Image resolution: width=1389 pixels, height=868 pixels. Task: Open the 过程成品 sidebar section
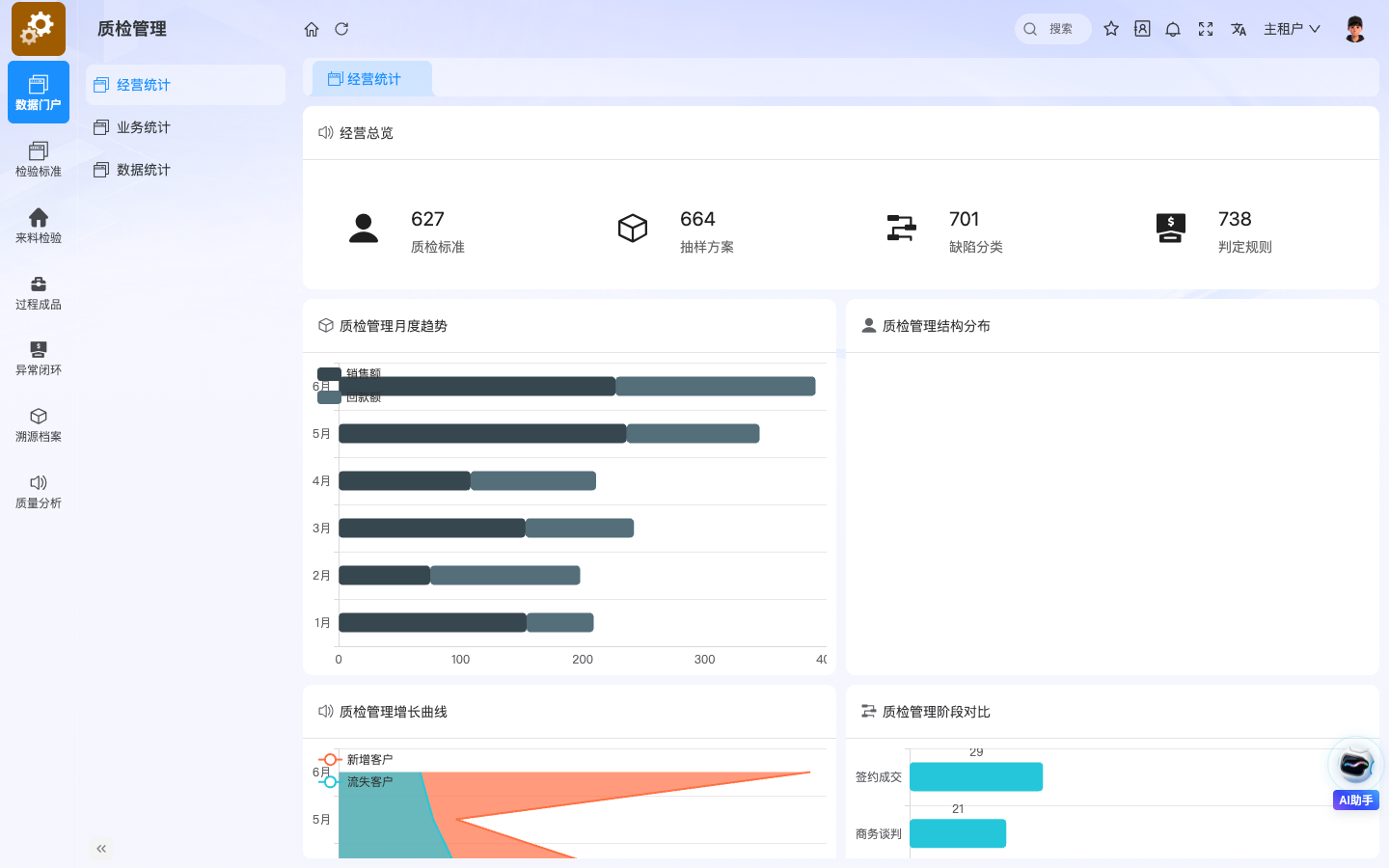pyautogui.click(x=39, y=292)
